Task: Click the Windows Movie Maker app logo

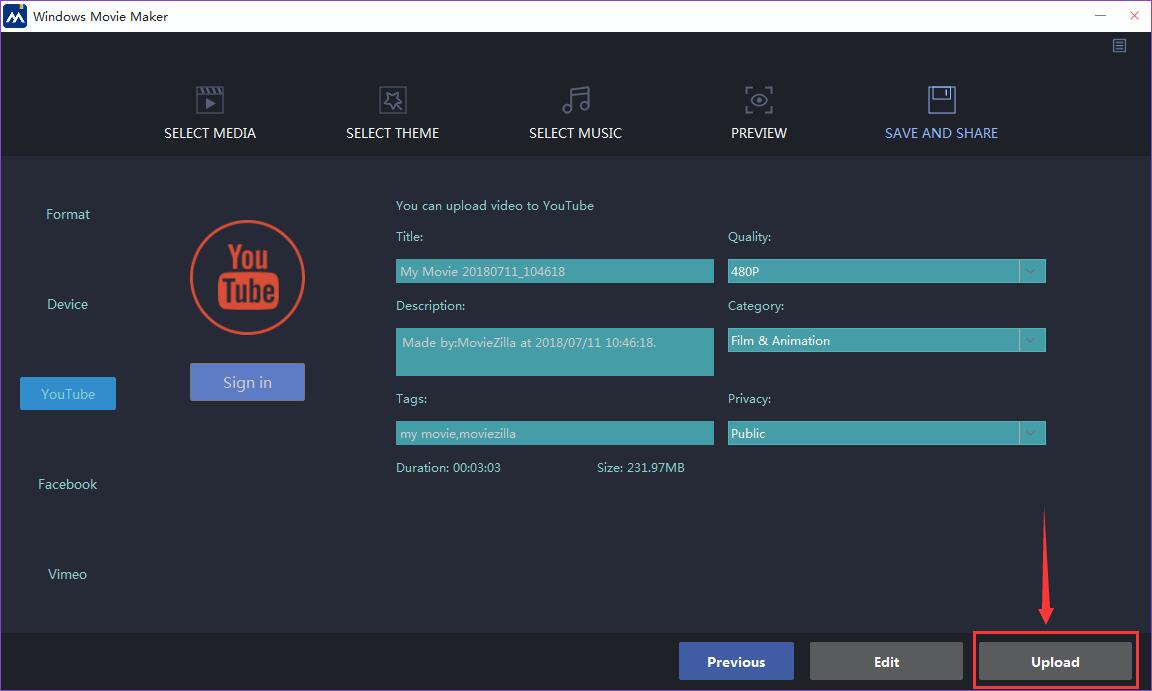Action: [x=15, y=15]
